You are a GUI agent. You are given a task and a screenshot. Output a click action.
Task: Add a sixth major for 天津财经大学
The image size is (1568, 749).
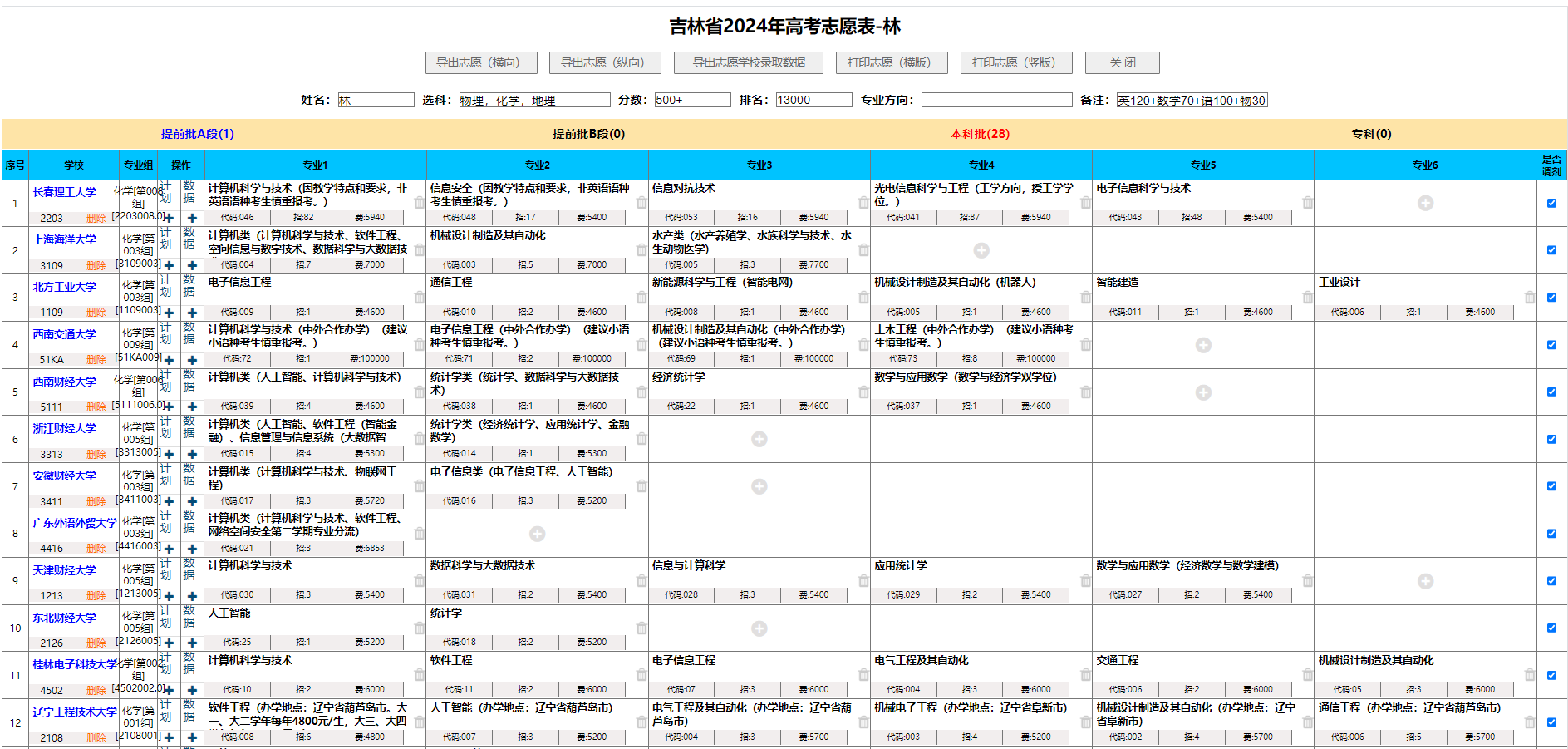tap(1425, 581)
